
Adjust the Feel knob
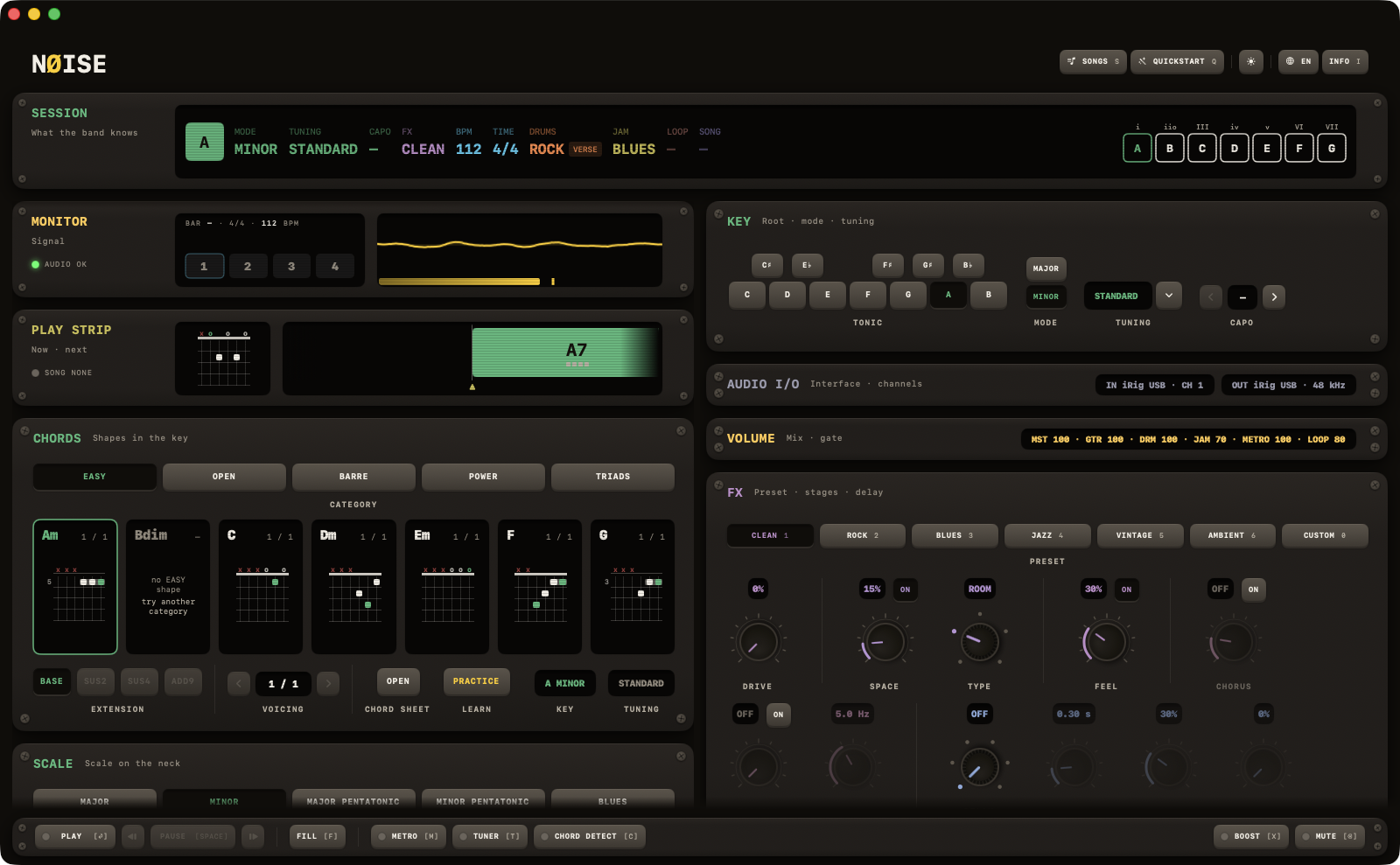point(1106,643)
